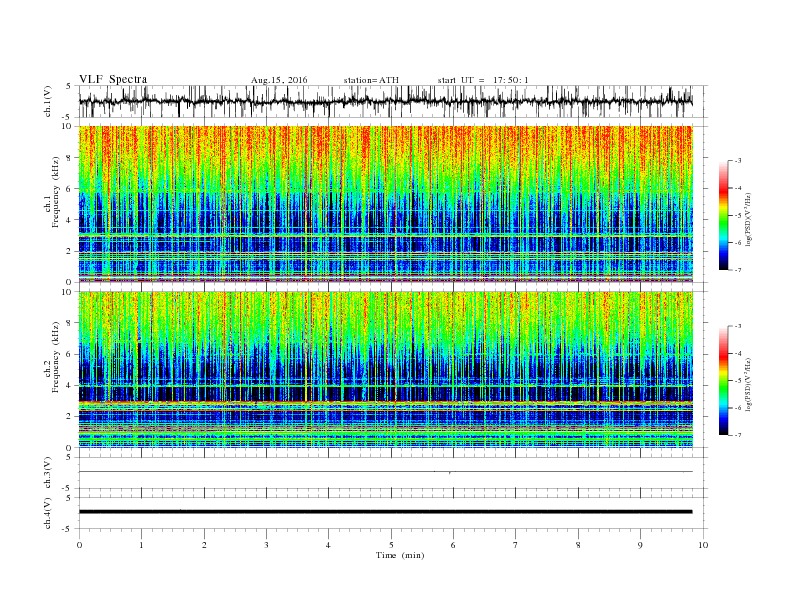Click the "4" kHz tick on ch.2 frequency axis

(x=69, y=385)
